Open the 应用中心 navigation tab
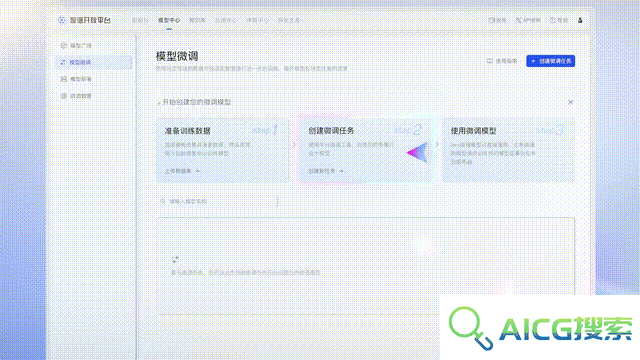Viewport: 640px width, 360px height. coord(226,20)
